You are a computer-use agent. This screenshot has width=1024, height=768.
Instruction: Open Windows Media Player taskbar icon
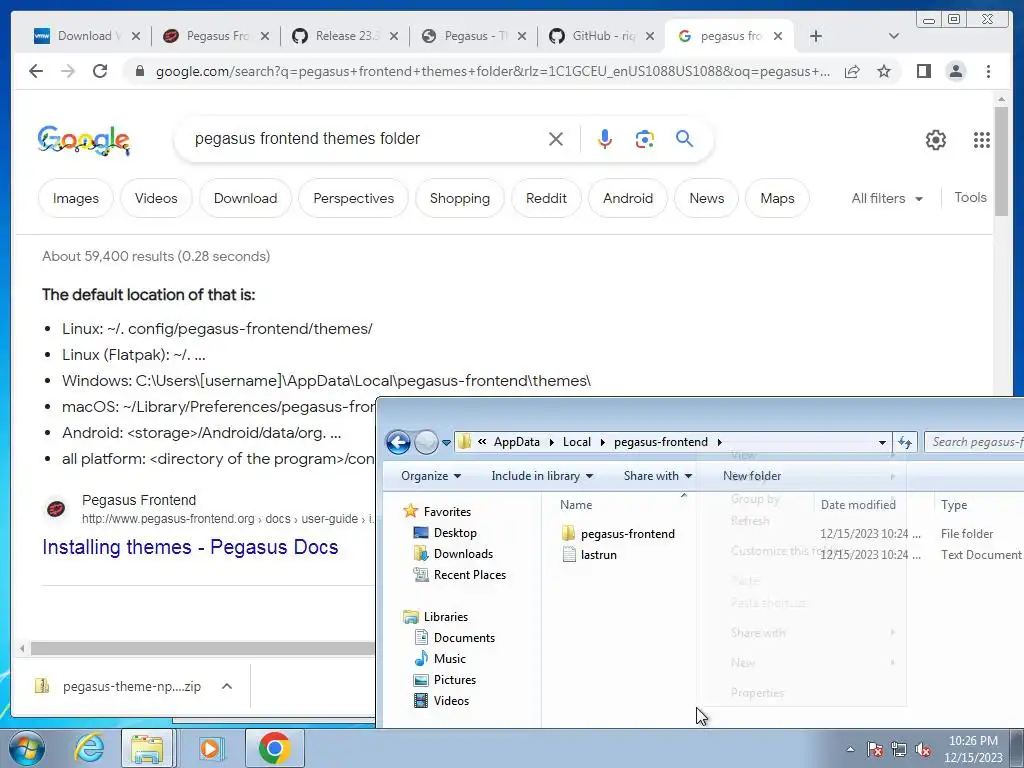[x=210, y=748]
